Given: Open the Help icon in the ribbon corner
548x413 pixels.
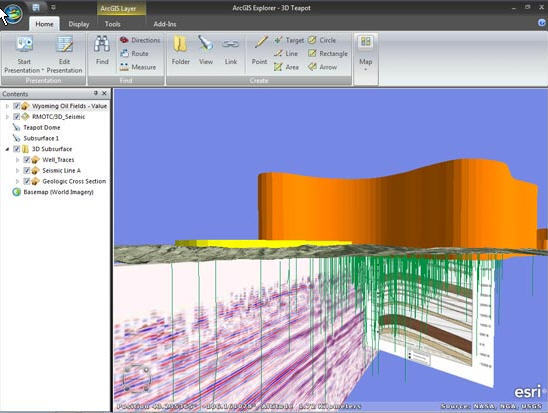Looking at the screenshot, I should pos(542,23).
